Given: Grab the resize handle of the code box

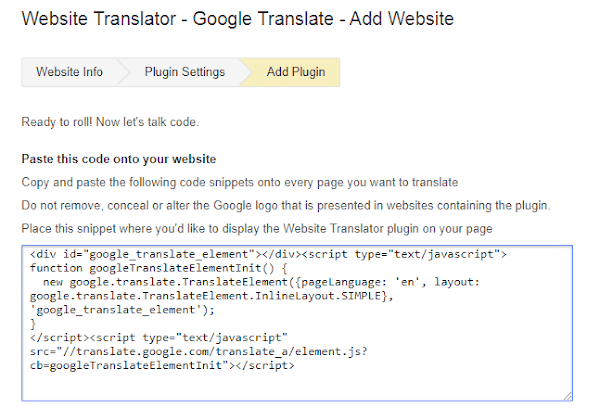Looking at the screenshot, I should (568, 397).
